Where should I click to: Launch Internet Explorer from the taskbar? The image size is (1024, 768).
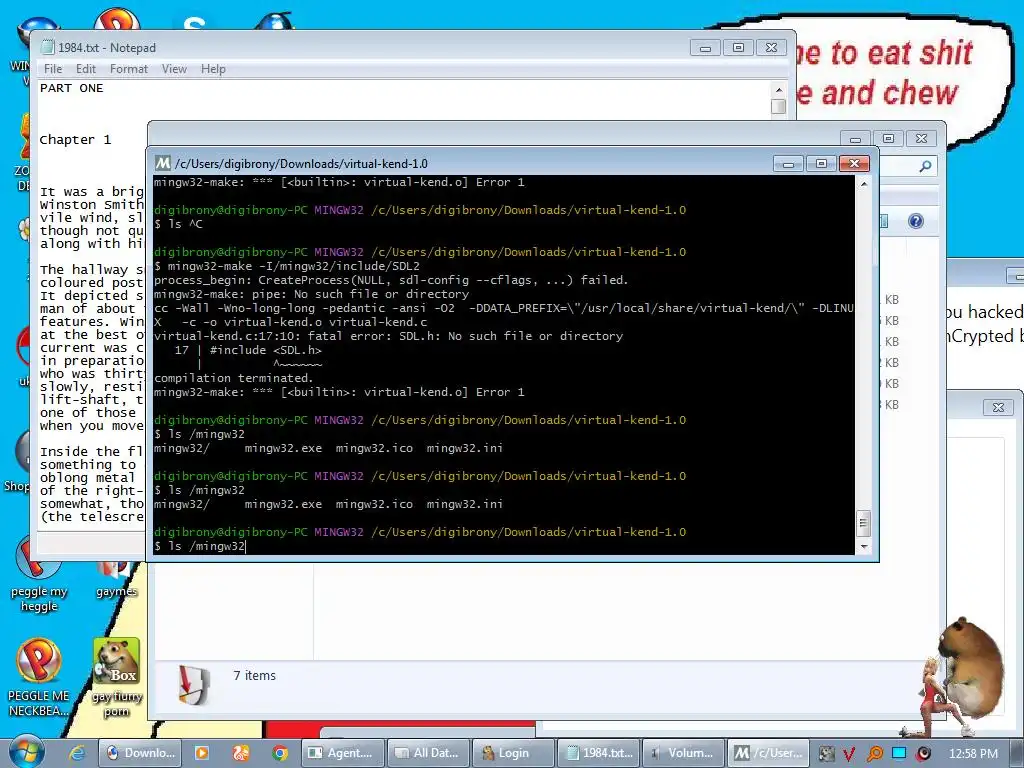pos(77,753)
